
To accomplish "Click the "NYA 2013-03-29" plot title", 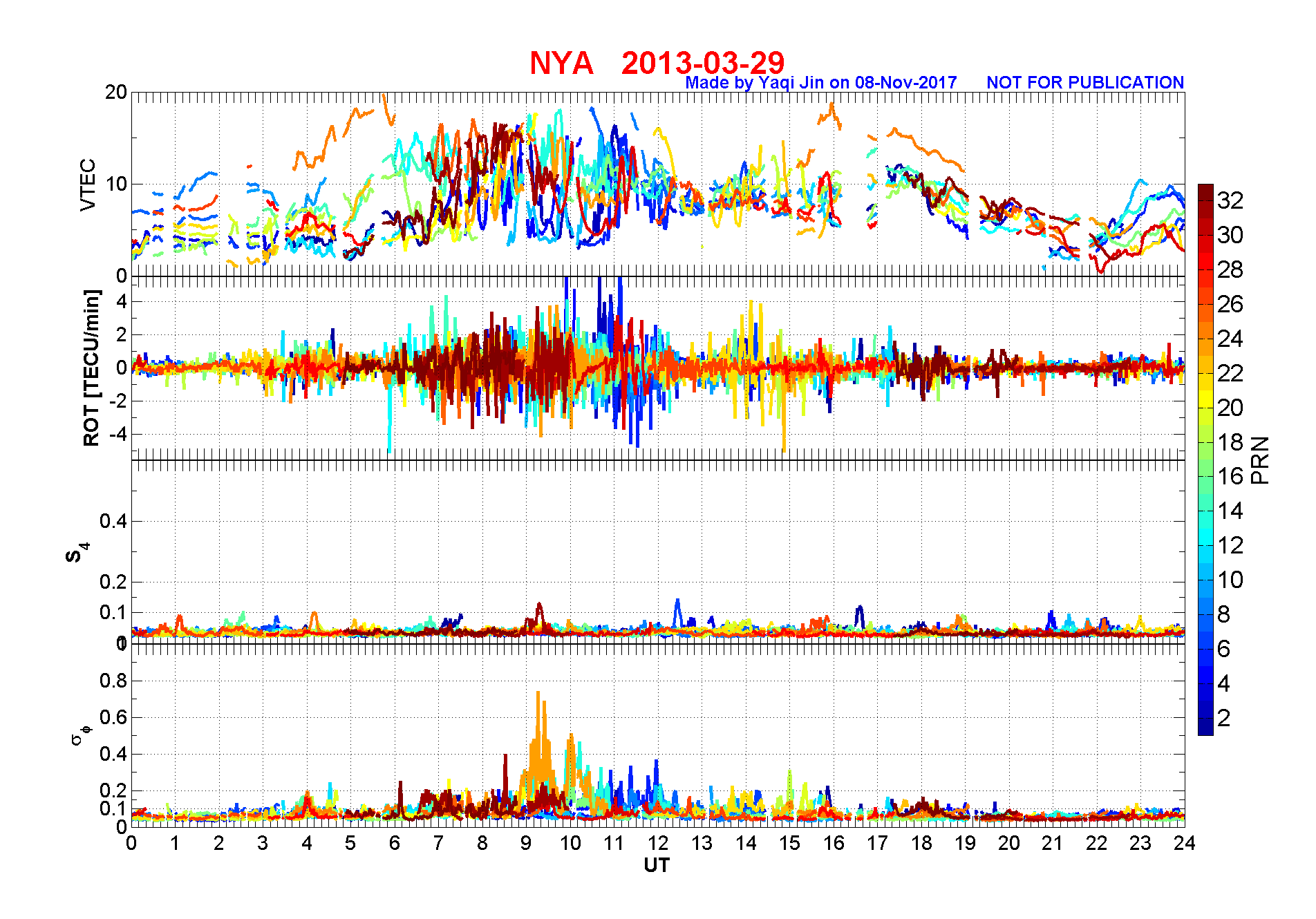I will (x=657, y=63).
